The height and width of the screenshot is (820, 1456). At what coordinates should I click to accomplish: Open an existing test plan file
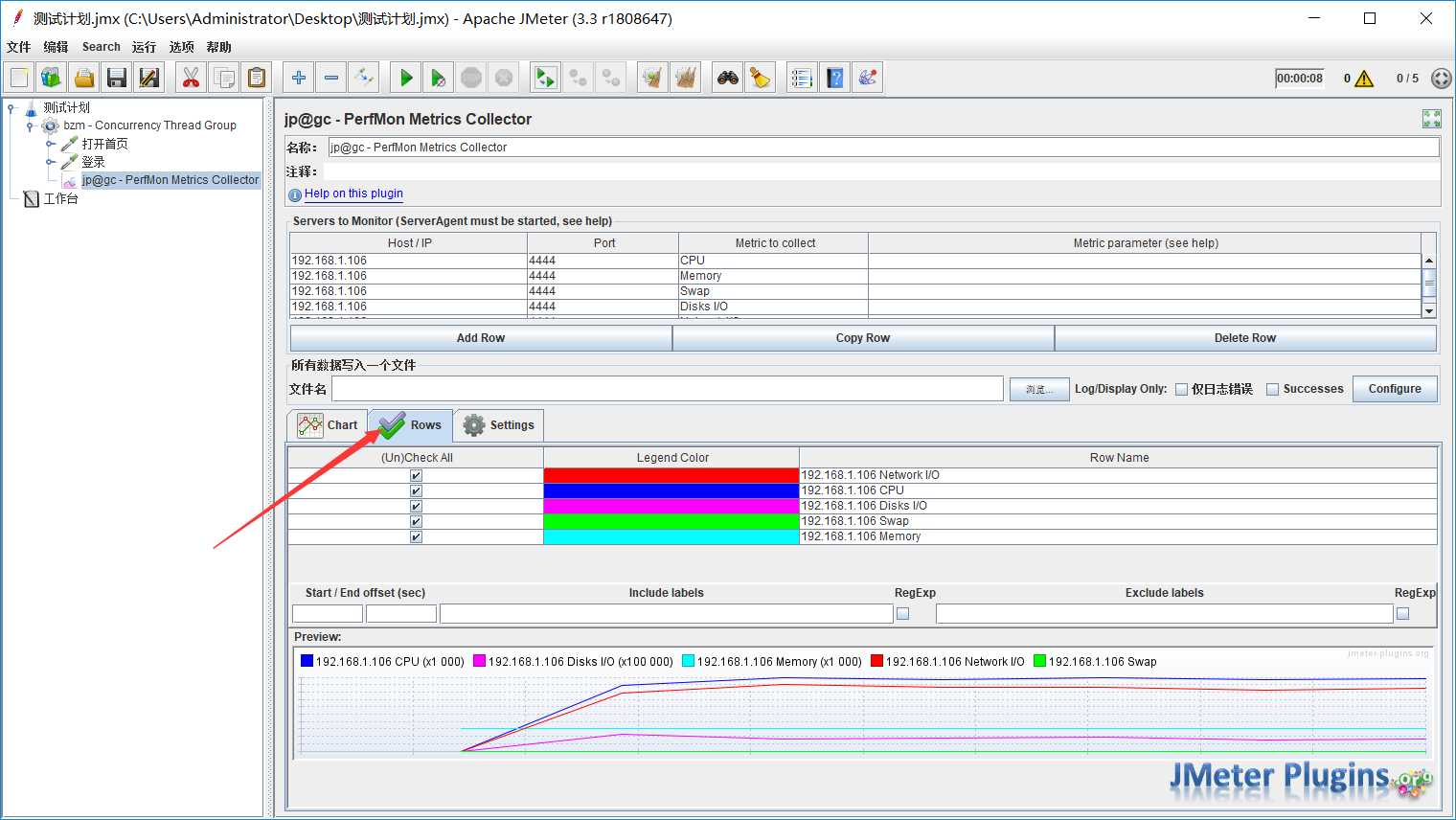point(84,78)
